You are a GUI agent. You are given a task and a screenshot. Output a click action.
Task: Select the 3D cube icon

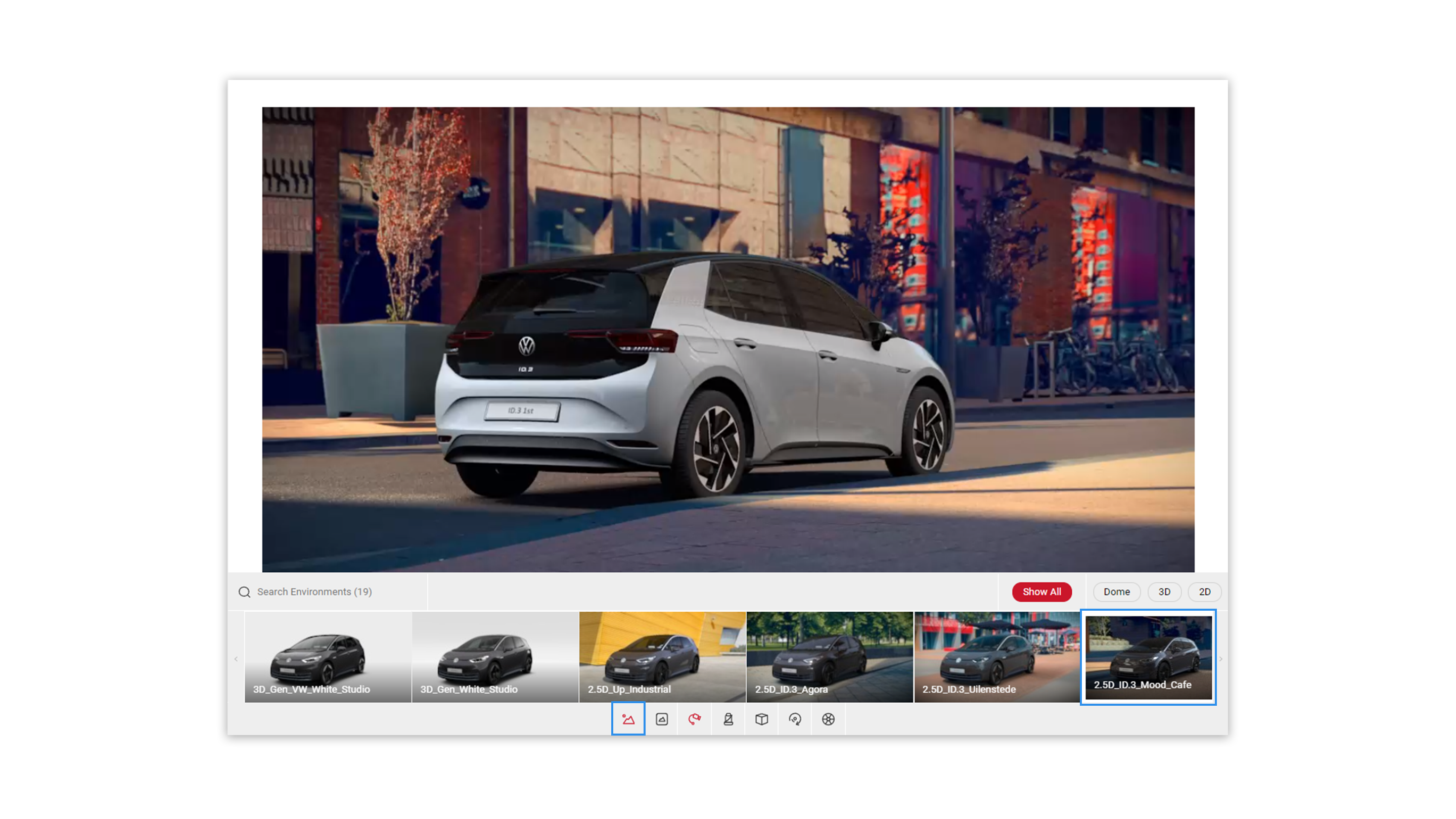point(761,719)
